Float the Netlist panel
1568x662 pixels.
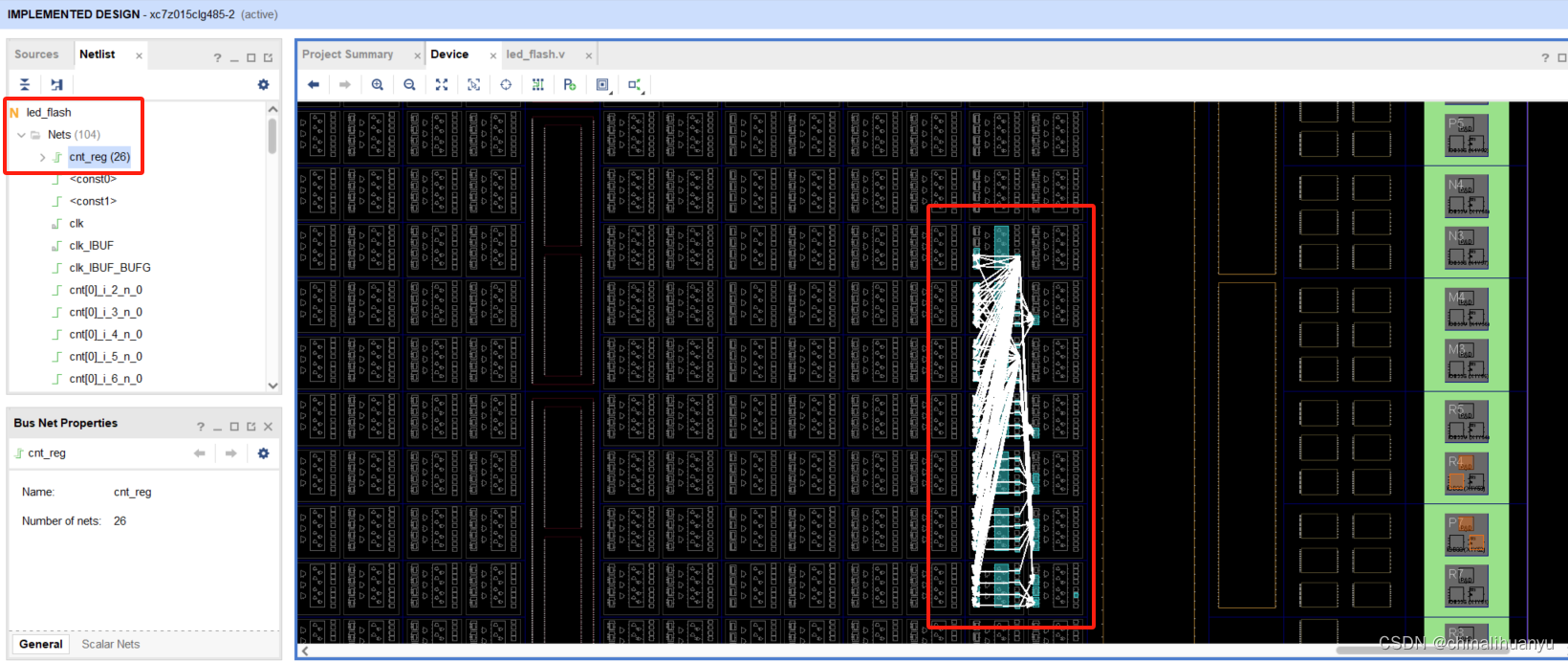click(269, 57)
